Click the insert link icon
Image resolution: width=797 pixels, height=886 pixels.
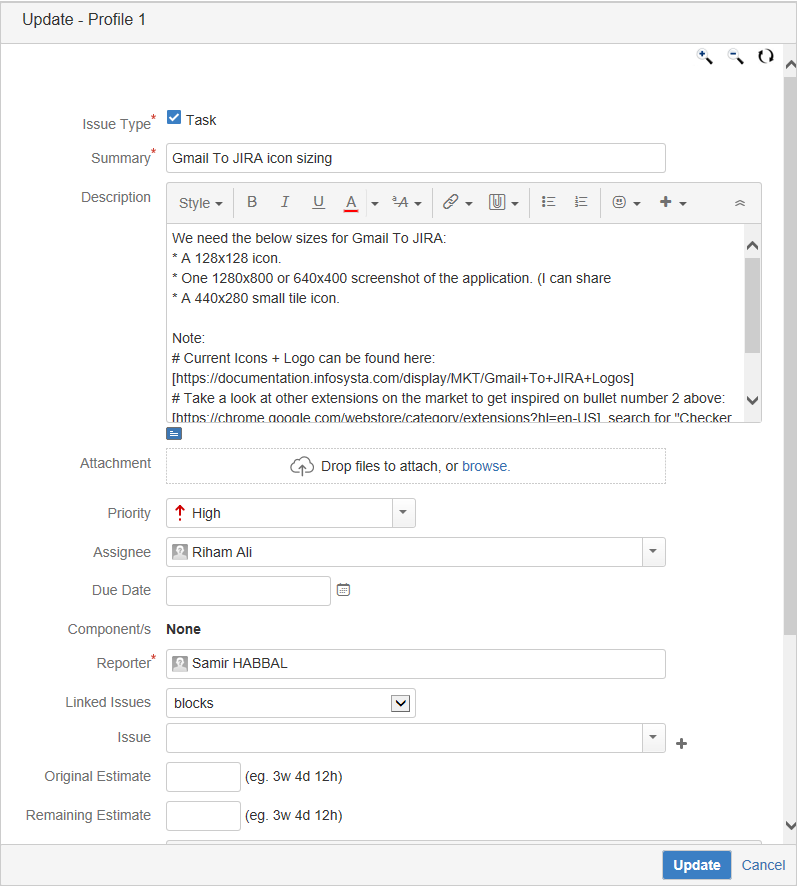tap(451, 202)
